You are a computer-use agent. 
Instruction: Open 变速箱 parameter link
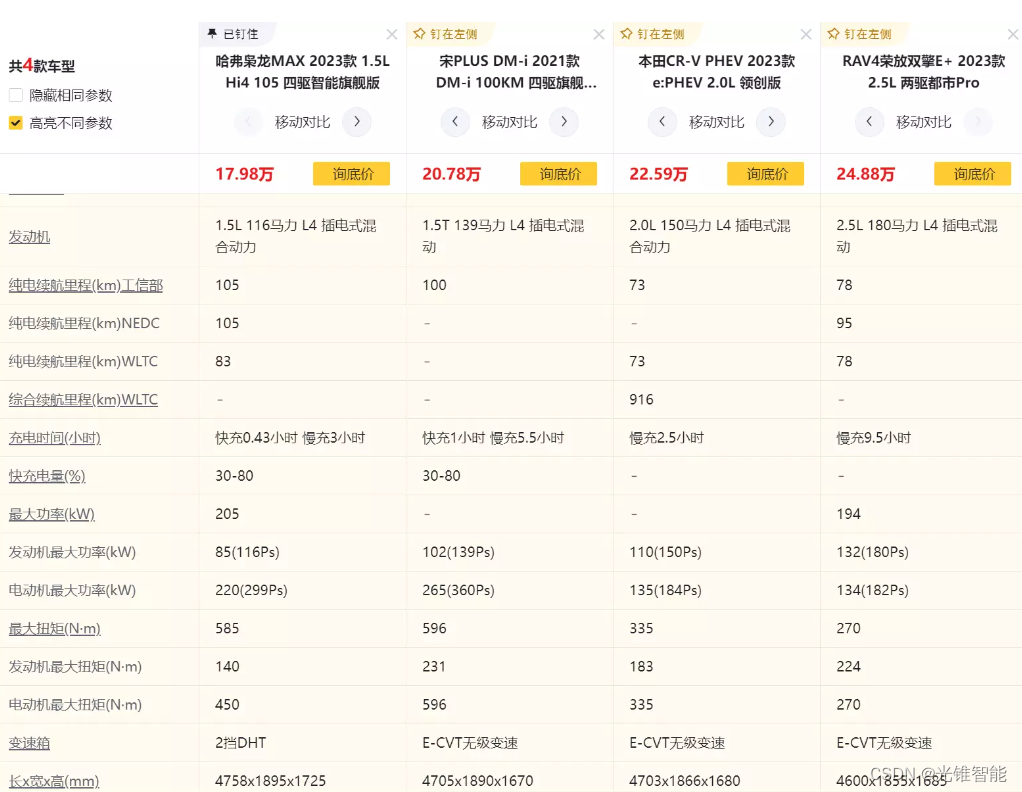(x=29, y=743)
